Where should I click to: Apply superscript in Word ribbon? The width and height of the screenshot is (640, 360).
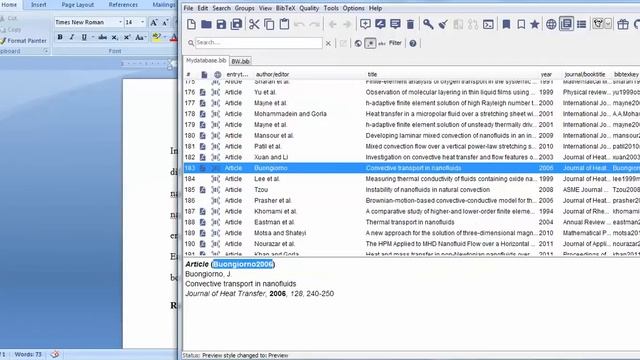pos(127,37)
